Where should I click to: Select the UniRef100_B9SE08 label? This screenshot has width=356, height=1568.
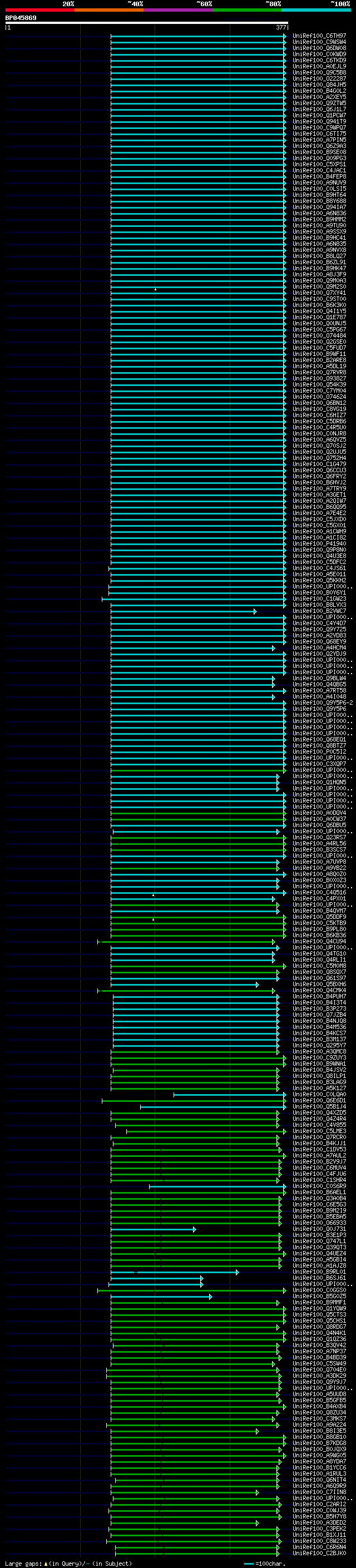[319, 152]
